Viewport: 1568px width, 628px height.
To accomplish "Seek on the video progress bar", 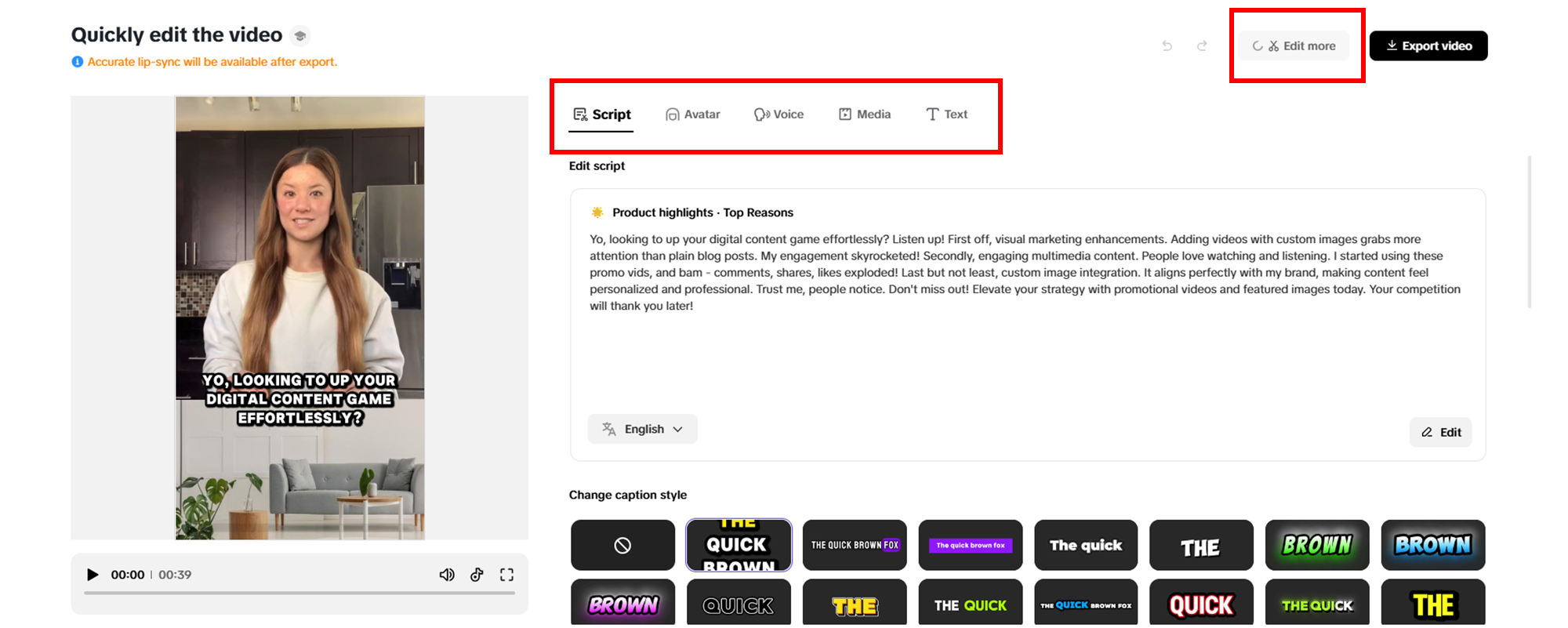I will 299,593.
